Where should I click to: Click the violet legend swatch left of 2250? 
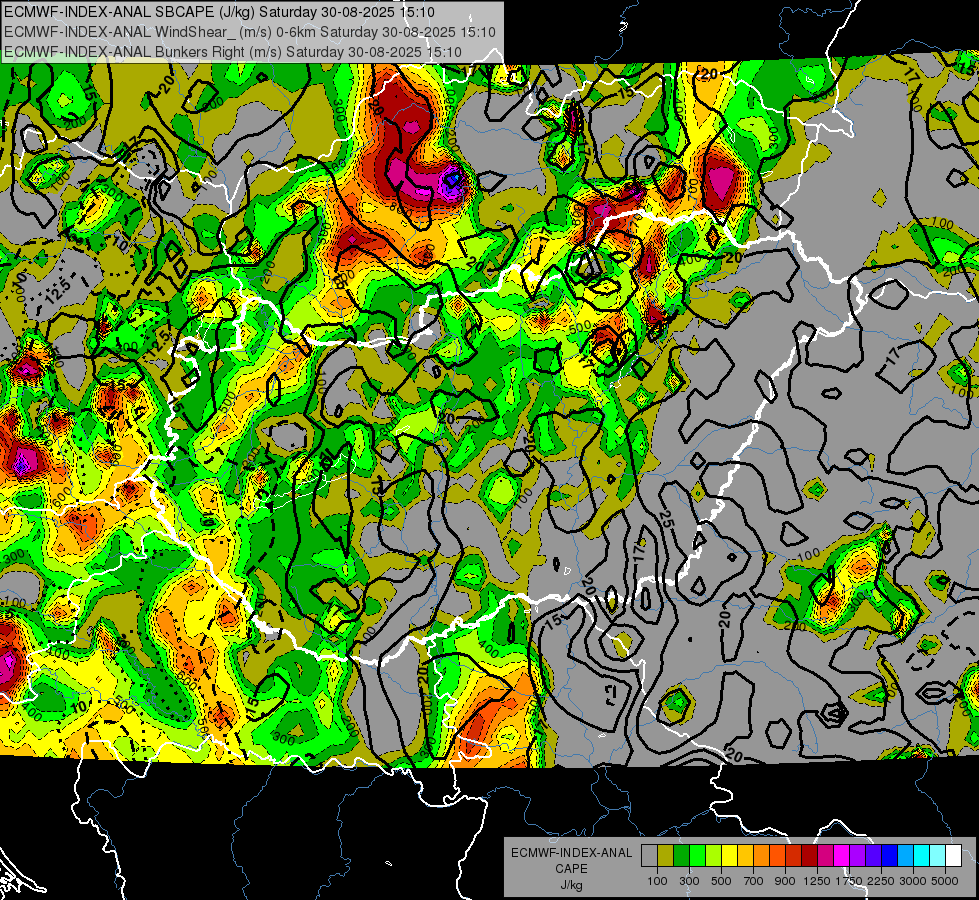pyautogui.click(x=874, y=856)
